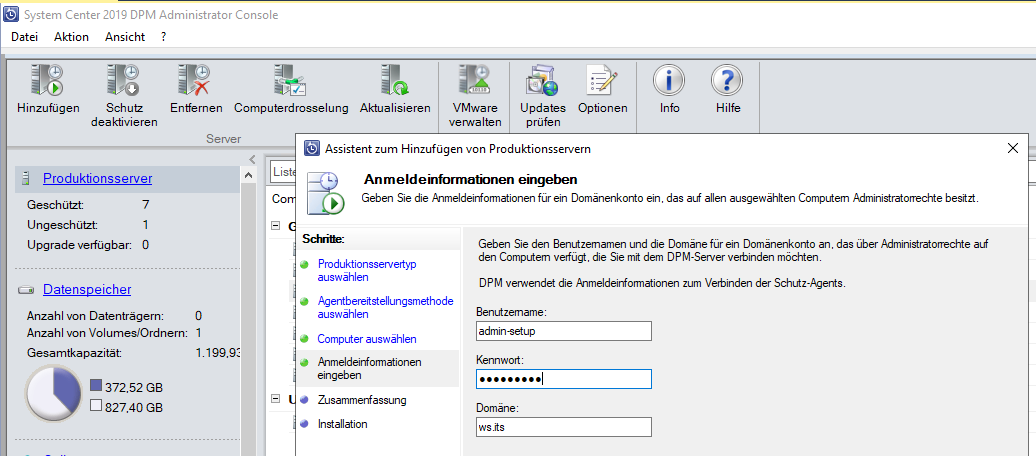Click the Geschützt count 7

[x=146, y=205]
